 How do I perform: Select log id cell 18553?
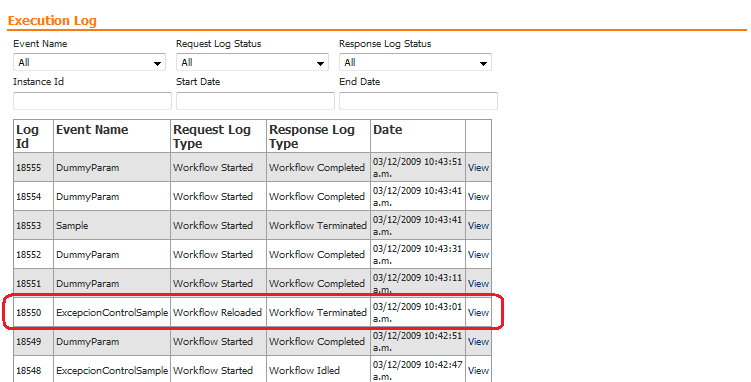pyautogui.click(x=33, y=225)
